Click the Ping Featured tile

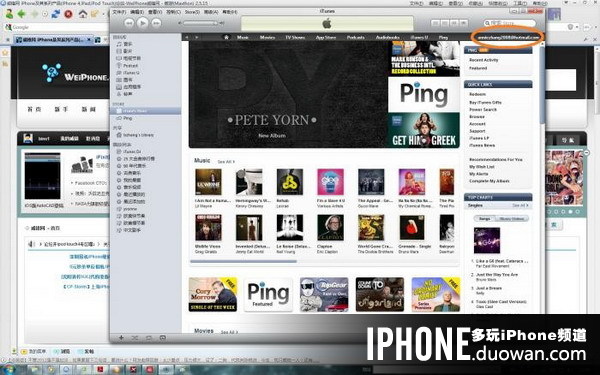[x=268, y=294]
